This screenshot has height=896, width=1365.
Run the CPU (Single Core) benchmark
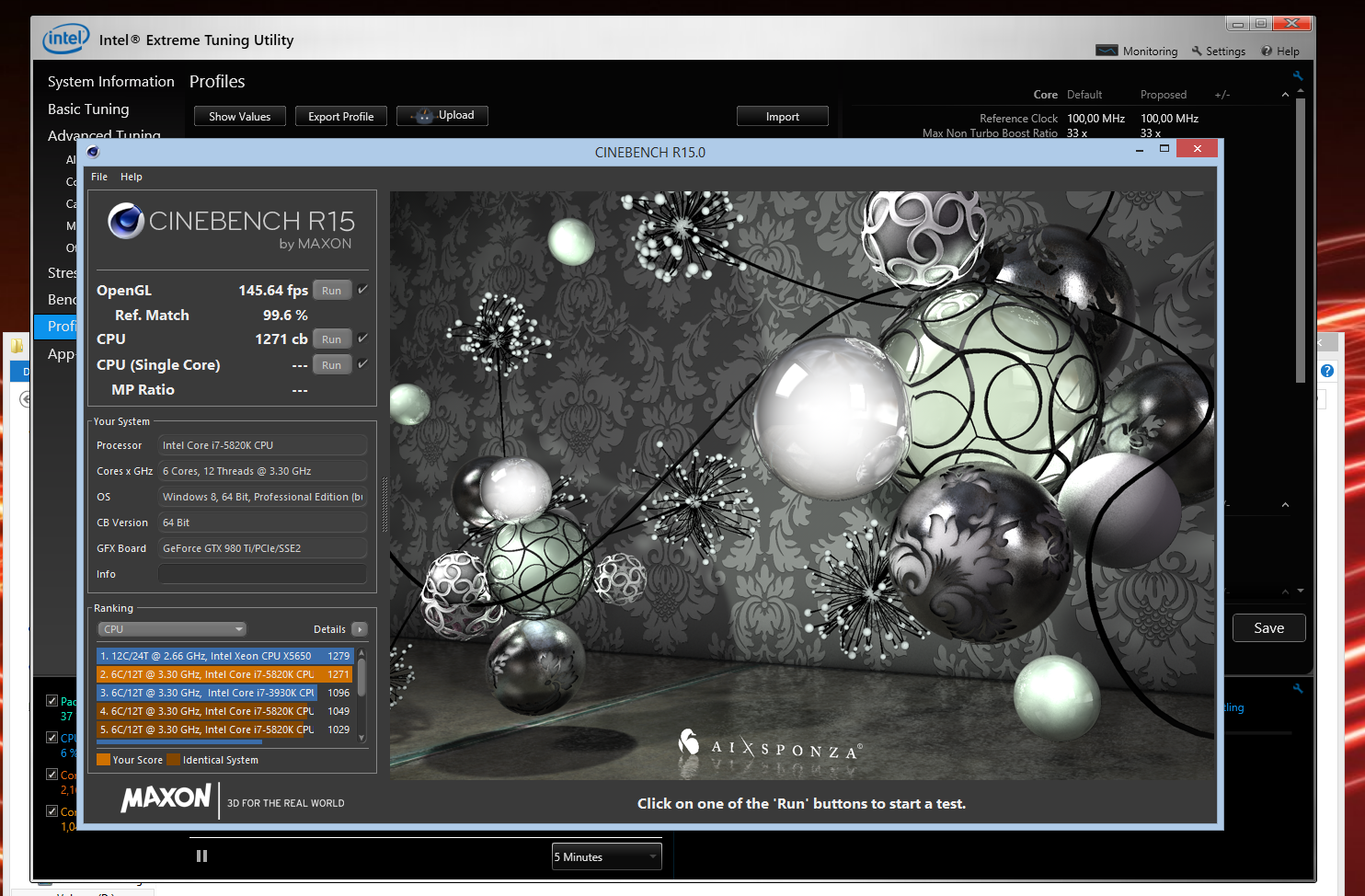332,365
